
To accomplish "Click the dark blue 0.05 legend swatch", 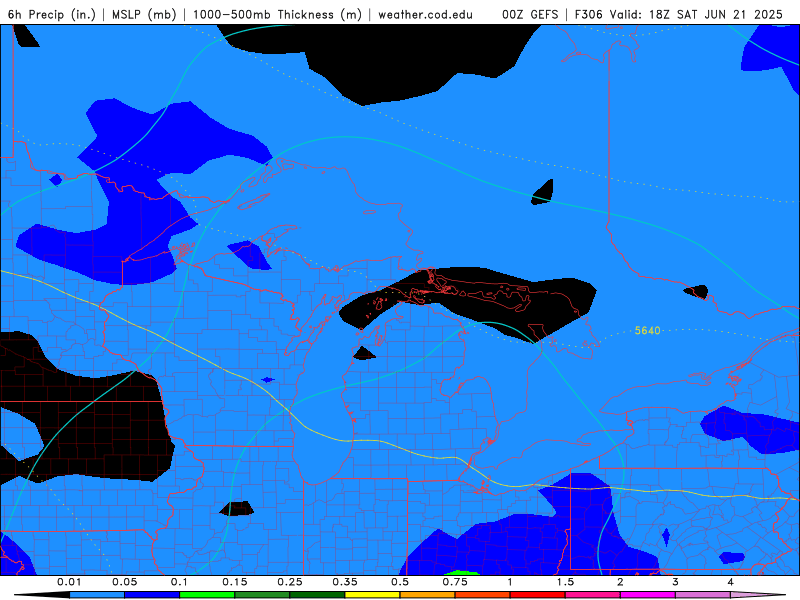I will (152, 595).
